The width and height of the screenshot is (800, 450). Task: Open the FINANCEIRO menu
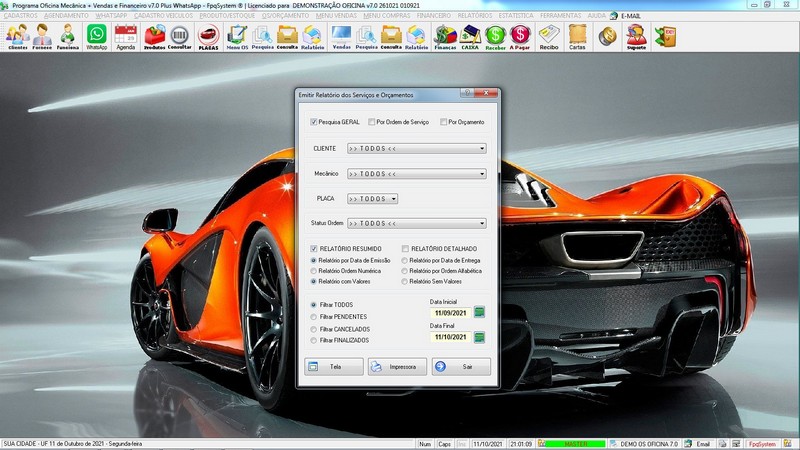pos(434,17)
